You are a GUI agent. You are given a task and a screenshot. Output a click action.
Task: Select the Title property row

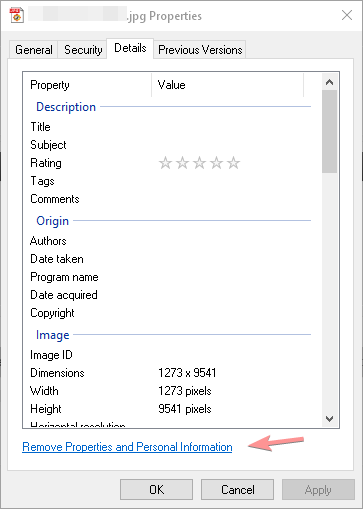(170, 127)
